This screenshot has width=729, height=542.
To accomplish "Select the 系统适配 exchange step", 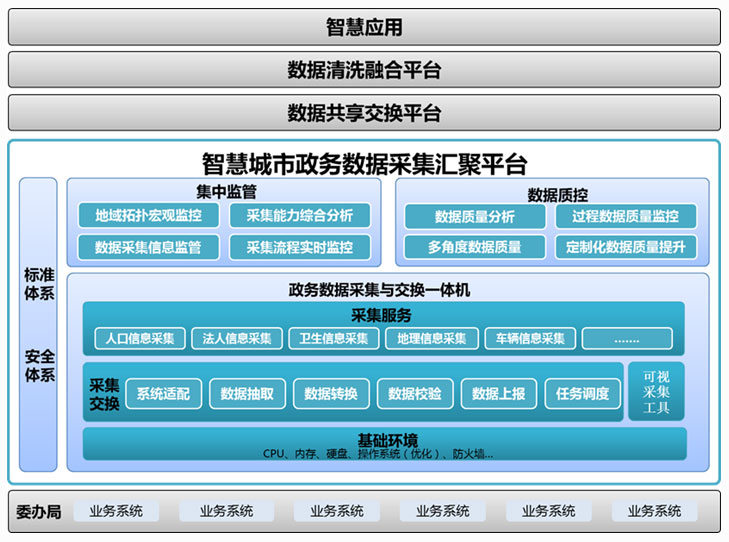I will 164,393.
